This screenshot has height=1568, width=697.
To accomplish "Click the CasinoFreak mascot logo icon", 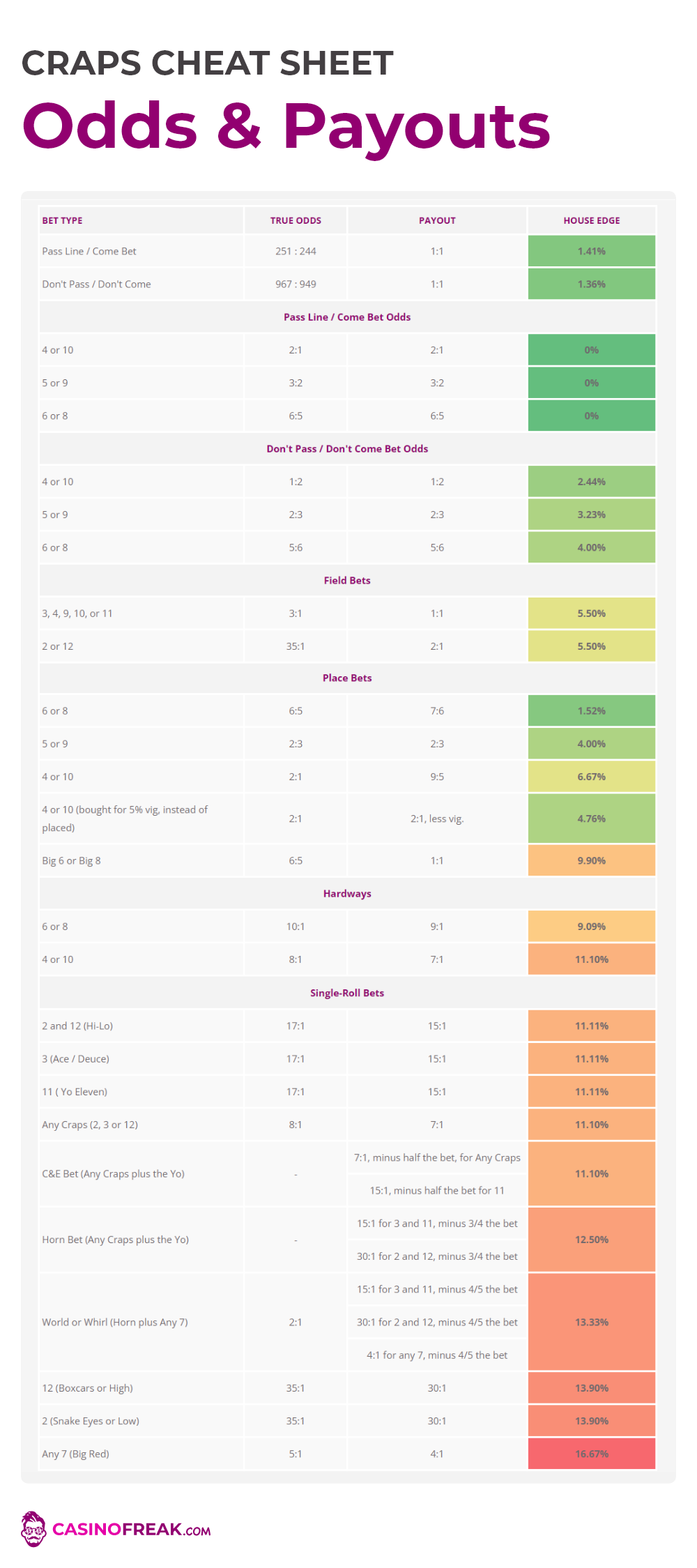I will (33, 1529).
